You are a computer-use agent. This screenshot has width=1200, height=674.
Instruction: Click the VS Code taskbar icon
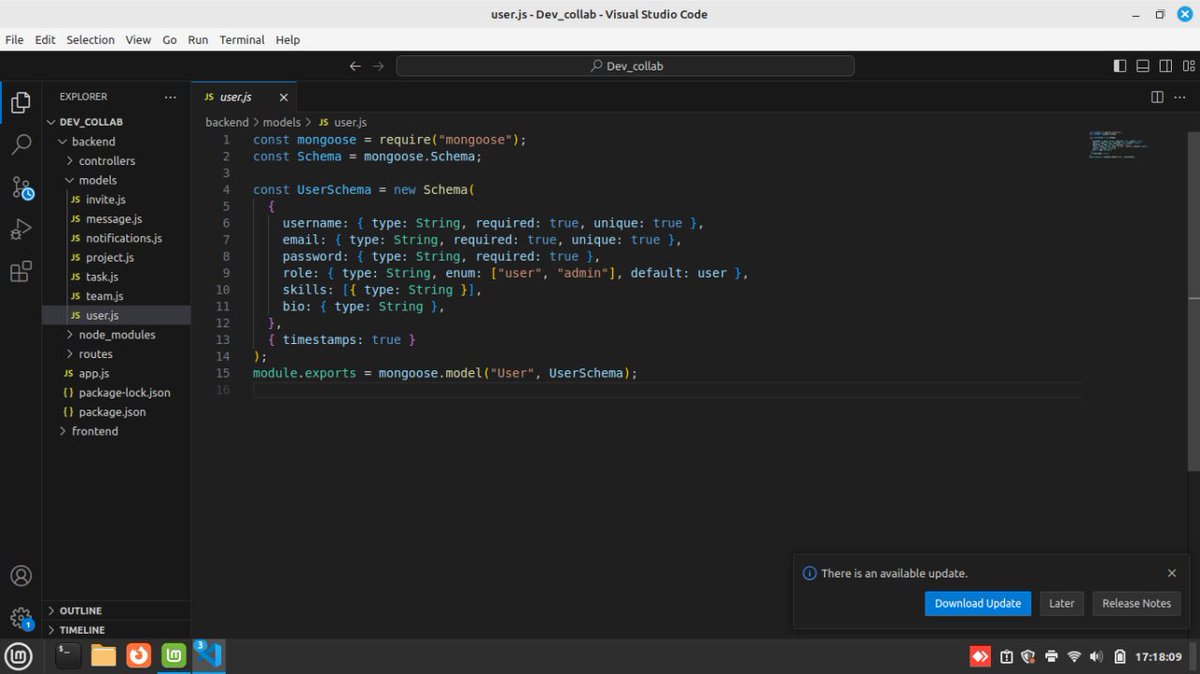pos(209,656)
